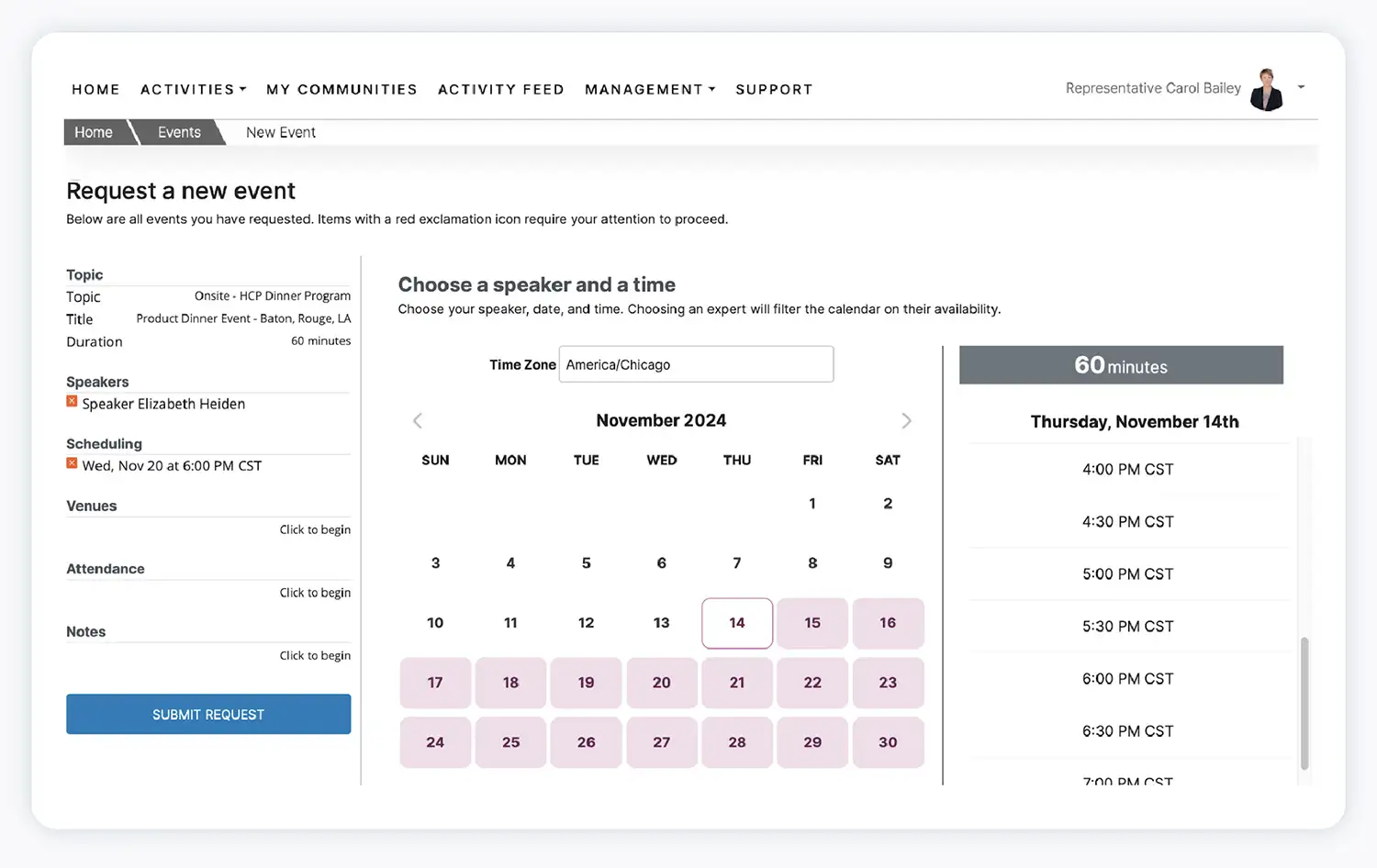The image size is (1377, 868).
Task: Click the Events breadcrumb link
Action: [179, 132]
